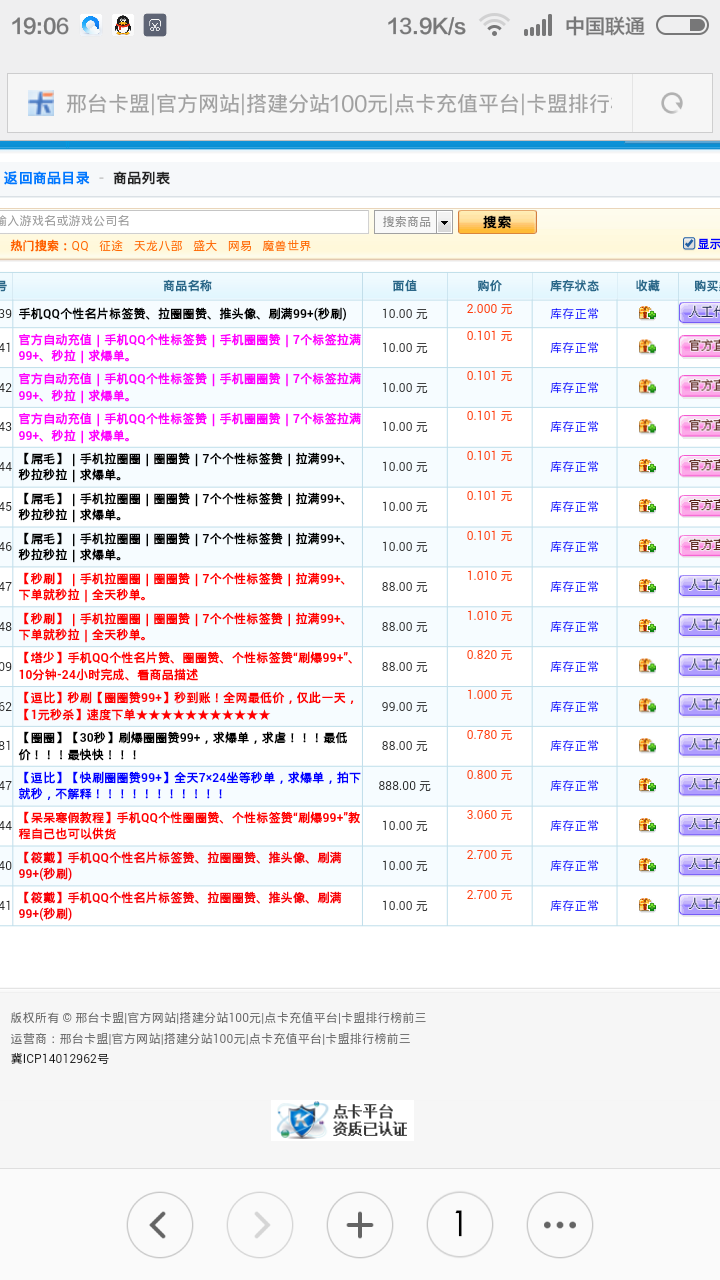Favorite the 0.780 元 【圈圈】 item

click(647, 746)
